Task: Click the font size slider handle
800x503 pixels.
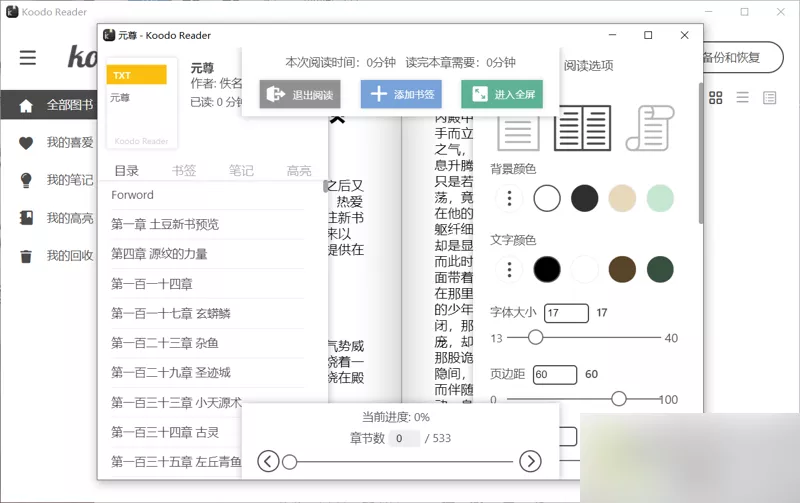Action: click(535, 337)
